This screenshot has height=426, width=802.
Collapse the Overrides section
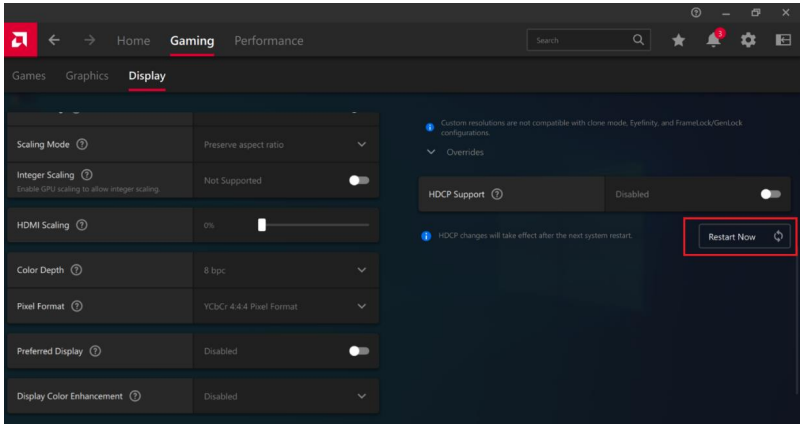tap(431, 152)
